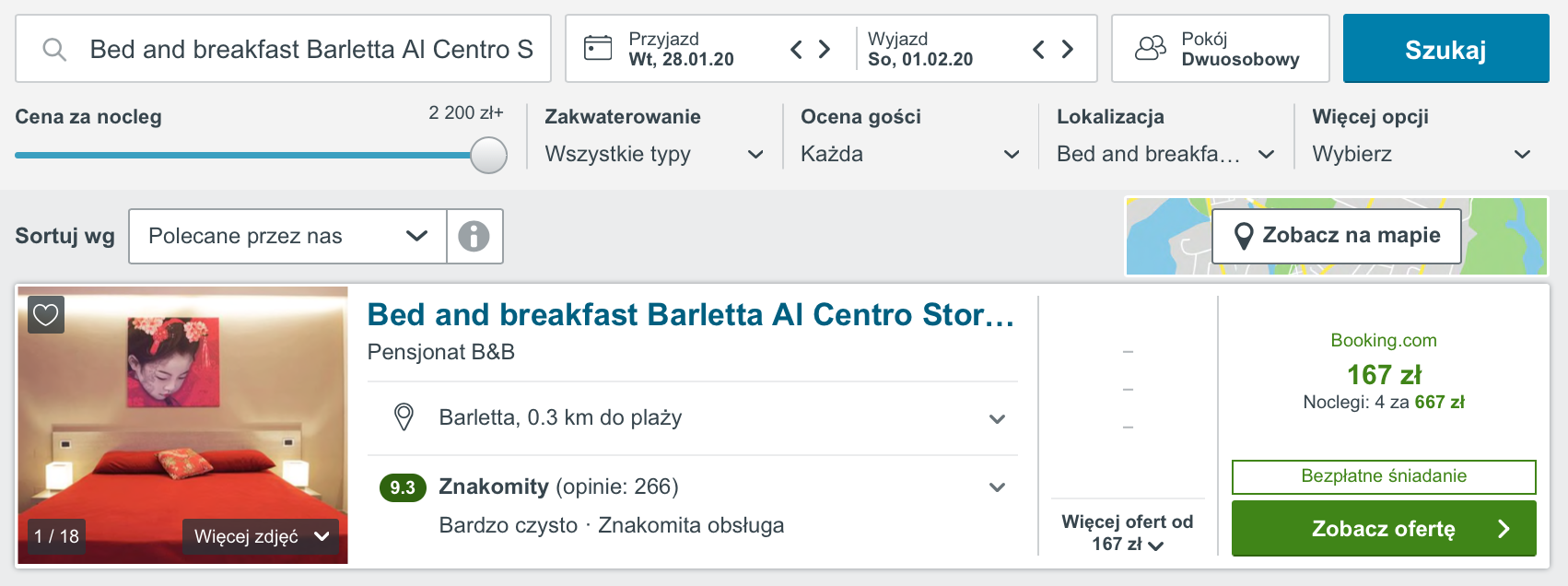Screen dimensions: 1568x586
Task: Click the Cena za nocleg slider handle
Action: click(488, 155)
